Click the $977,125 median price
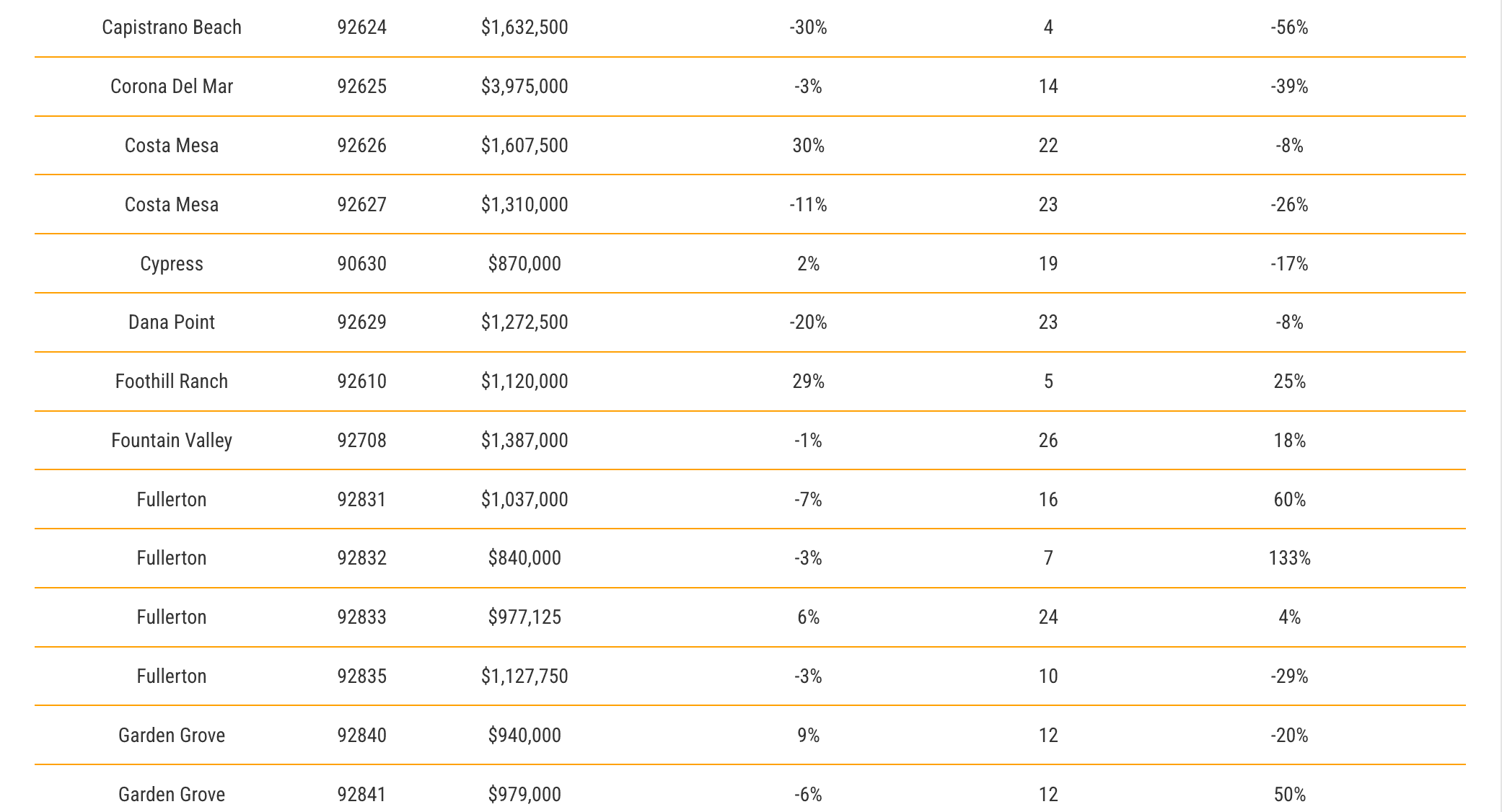 click(524, 617)
